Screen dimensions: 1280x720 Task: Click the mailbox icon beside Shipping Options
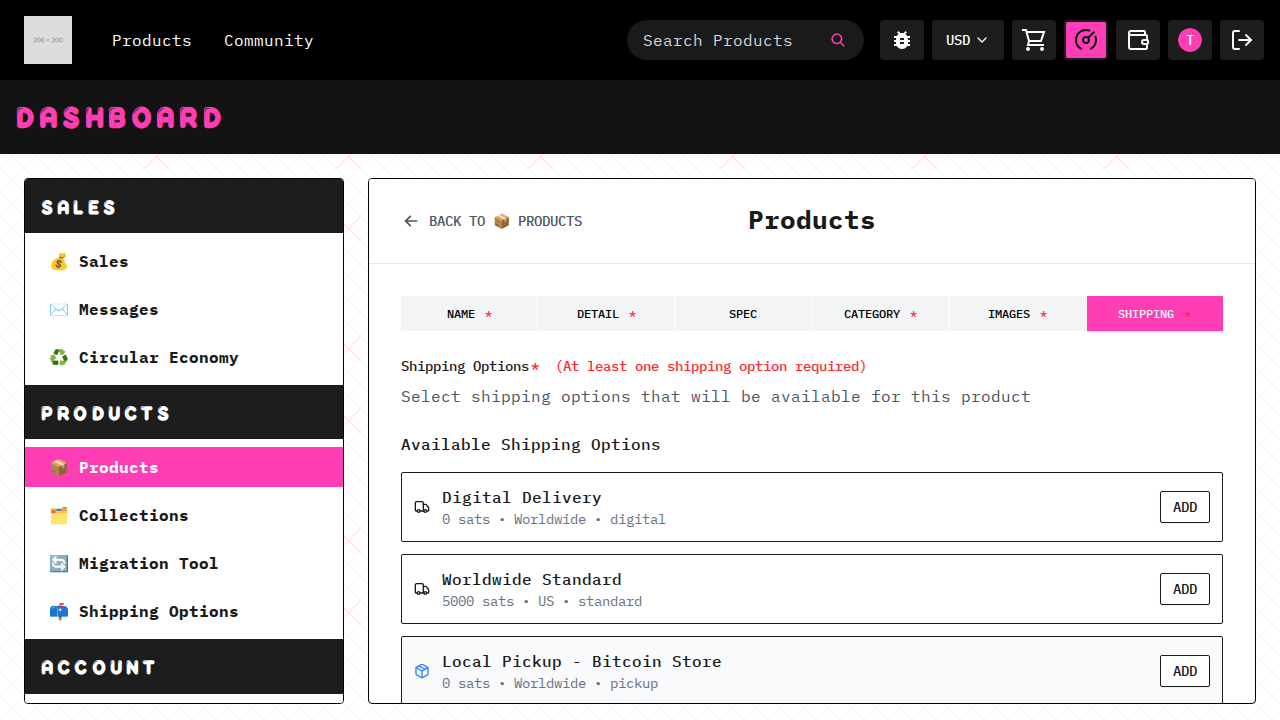coord(59,611)
